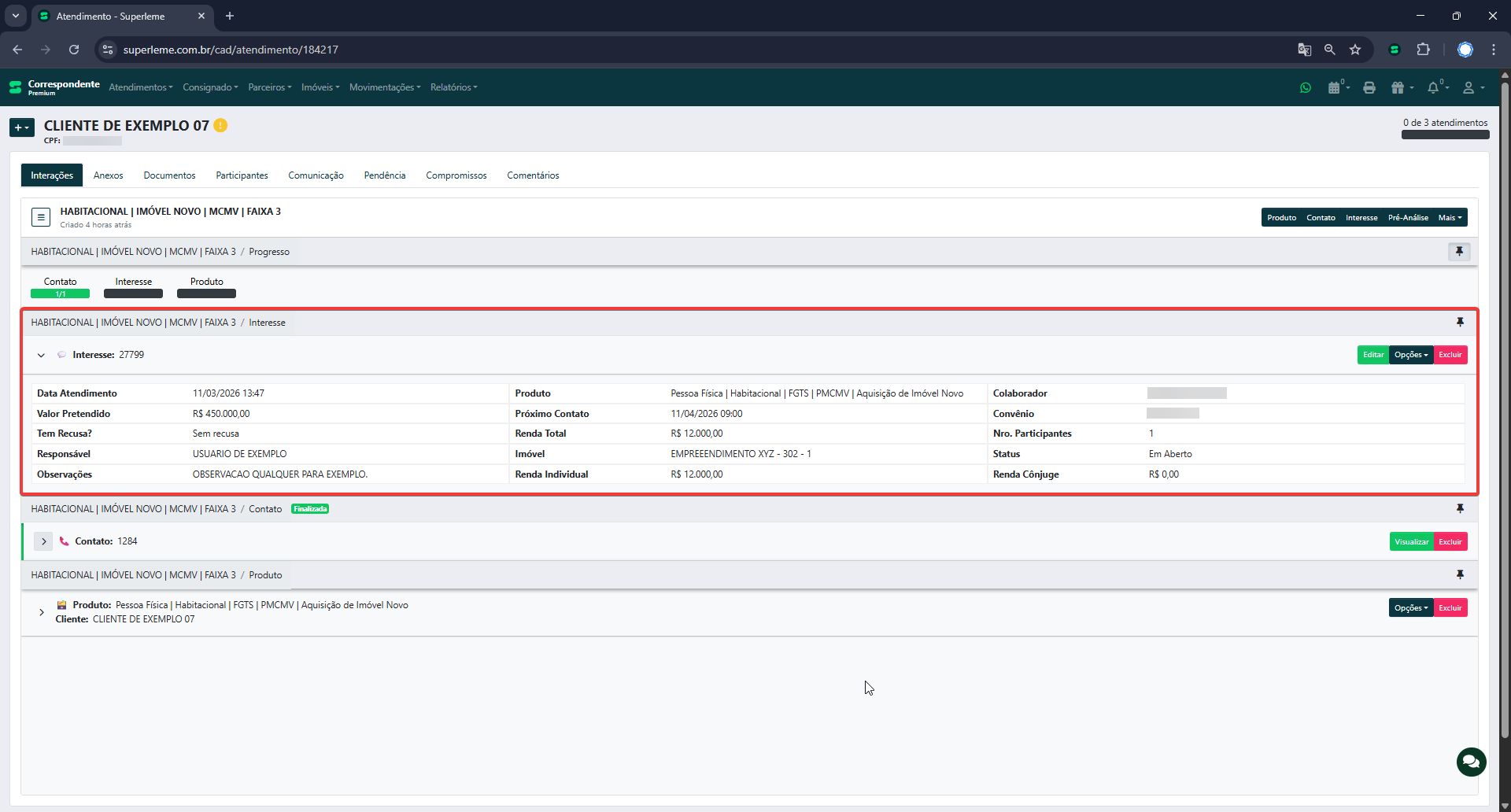1511x812 pixels.
Task: Pin the Interesse section
Action: click(x=1460, y=323)
